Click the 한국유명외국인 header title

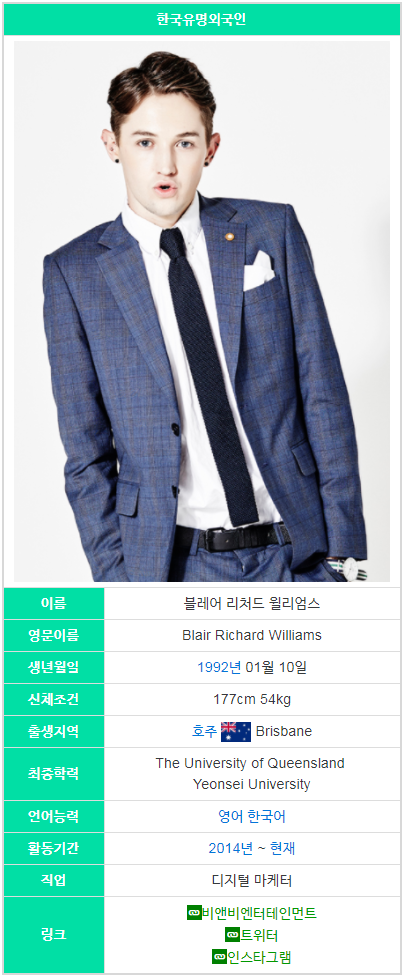[202, 19]
